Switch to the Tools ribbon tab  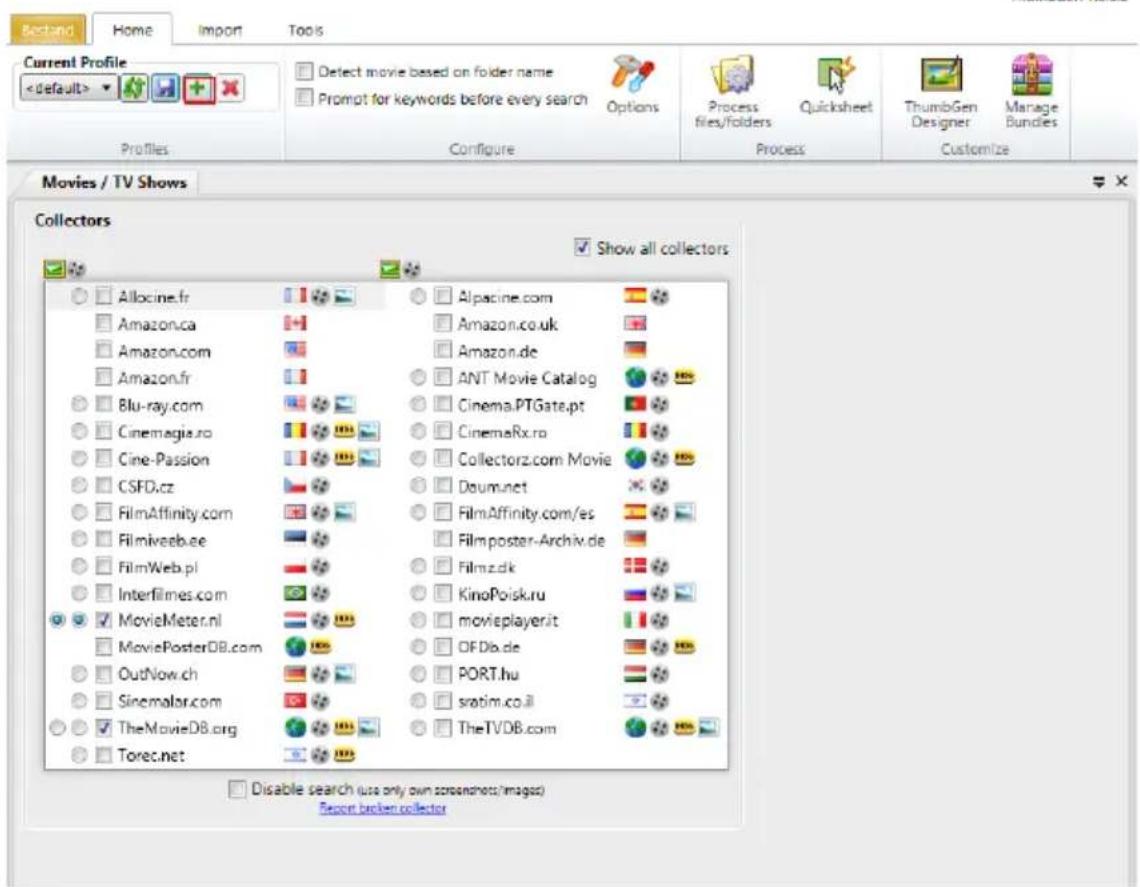(305, 30)
